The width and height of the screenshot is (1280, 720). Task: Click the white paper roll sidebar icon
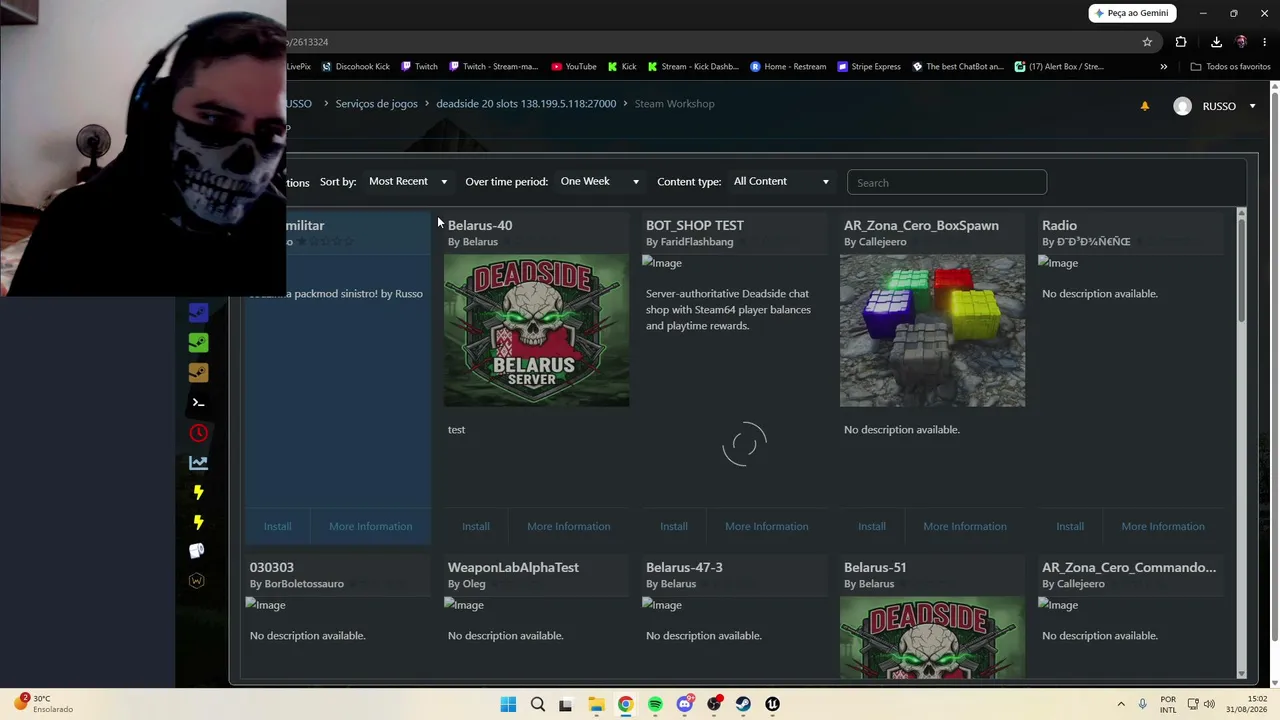coord(197,551)
